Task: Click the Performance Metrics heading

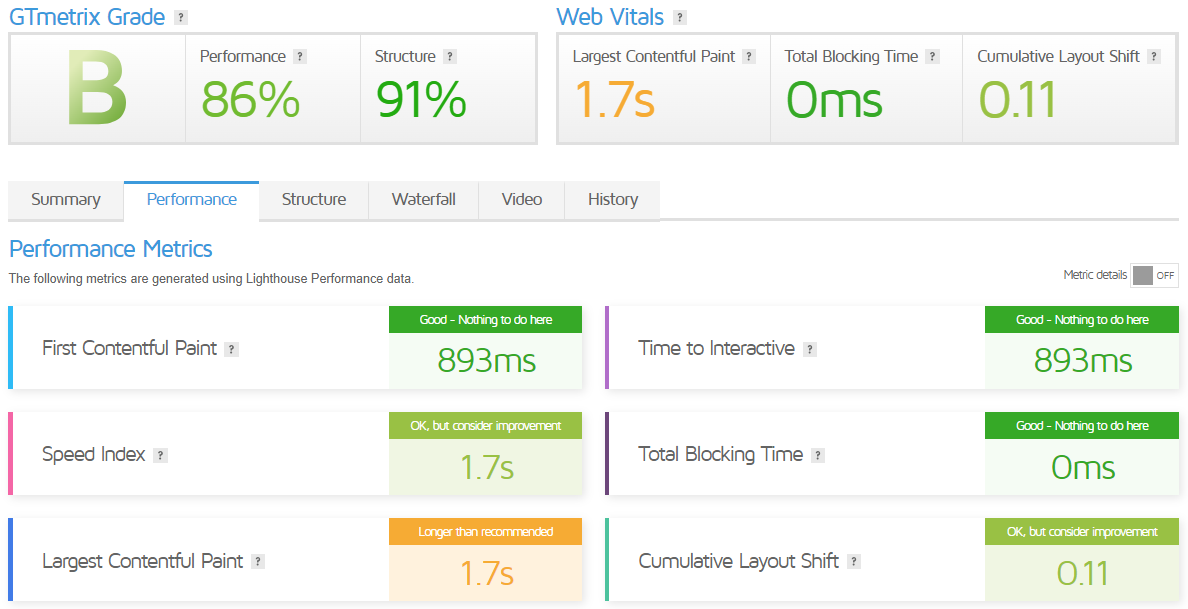Action: 111,248
